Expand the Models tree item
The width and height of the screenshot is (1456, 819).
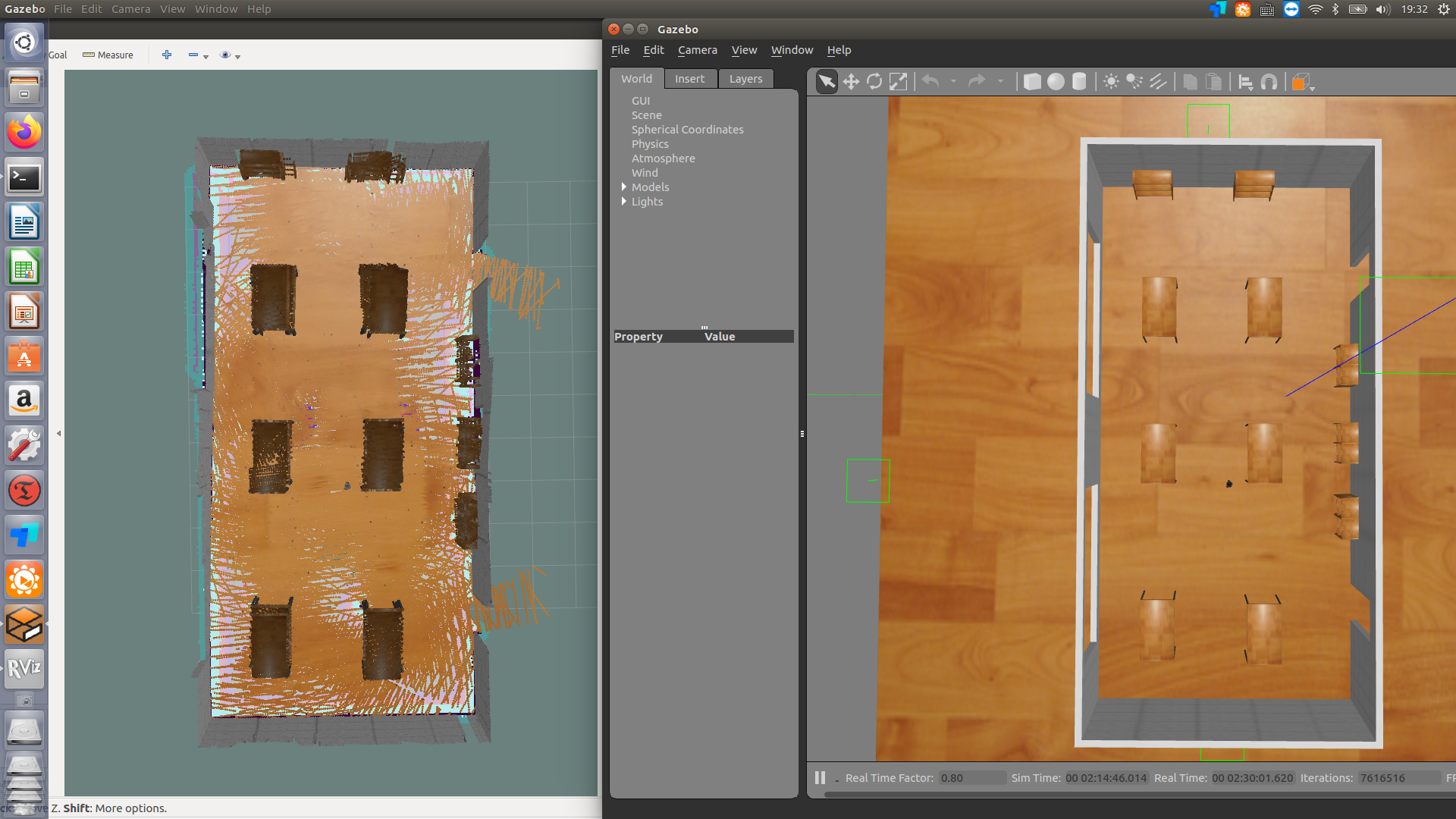pos(623,187)
